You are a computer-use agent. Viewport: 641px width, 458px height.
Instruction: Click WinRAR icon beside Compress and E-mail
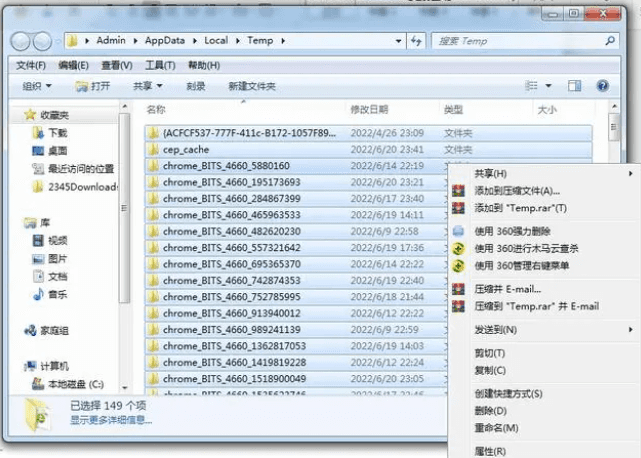[458, 289]
